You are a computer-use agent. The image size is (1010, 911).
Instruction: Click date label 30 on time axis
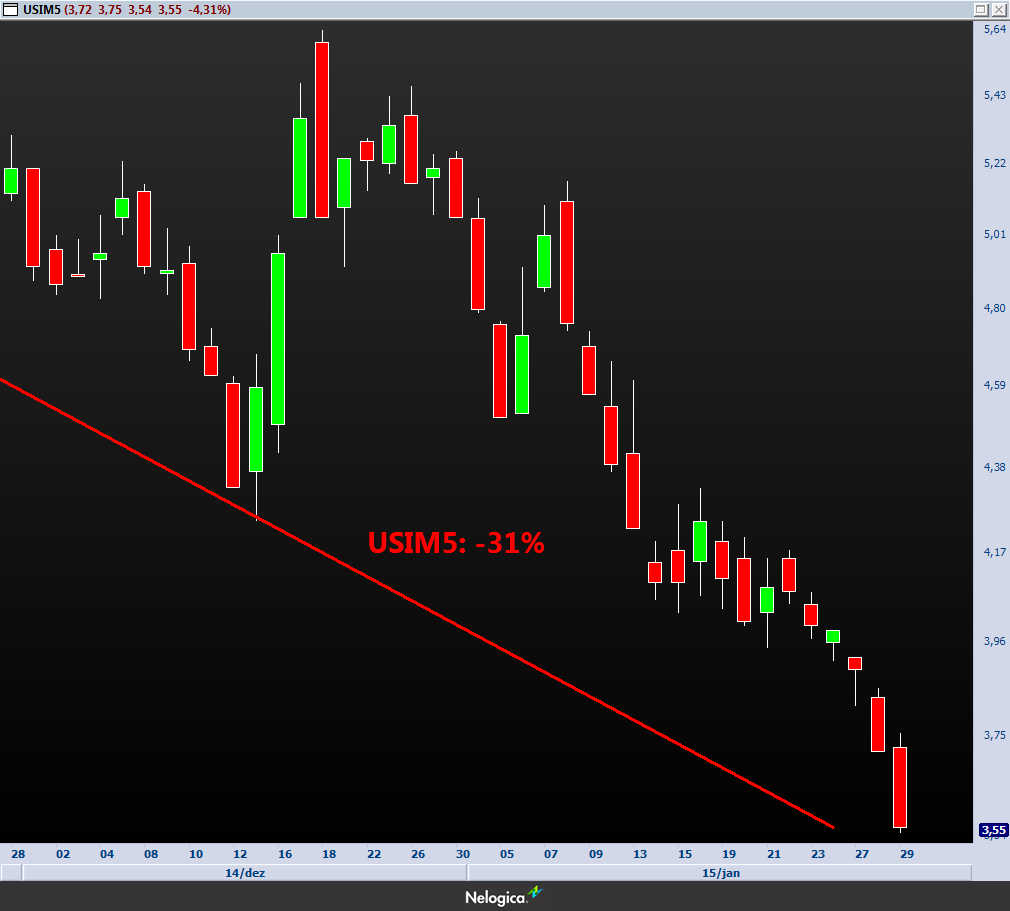462,855
